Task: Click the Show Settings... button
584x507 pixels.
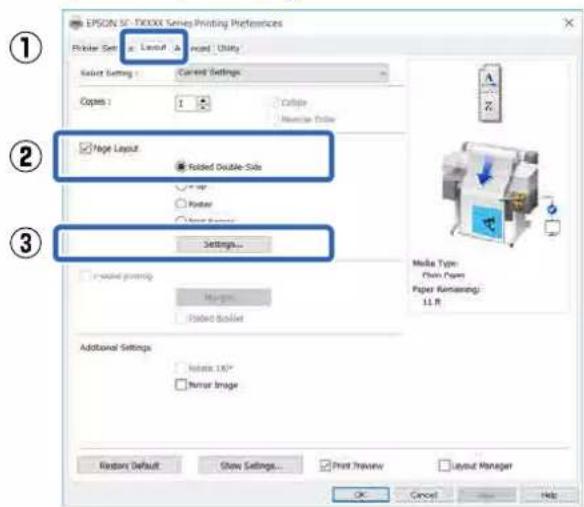Action: pos(251,466)
